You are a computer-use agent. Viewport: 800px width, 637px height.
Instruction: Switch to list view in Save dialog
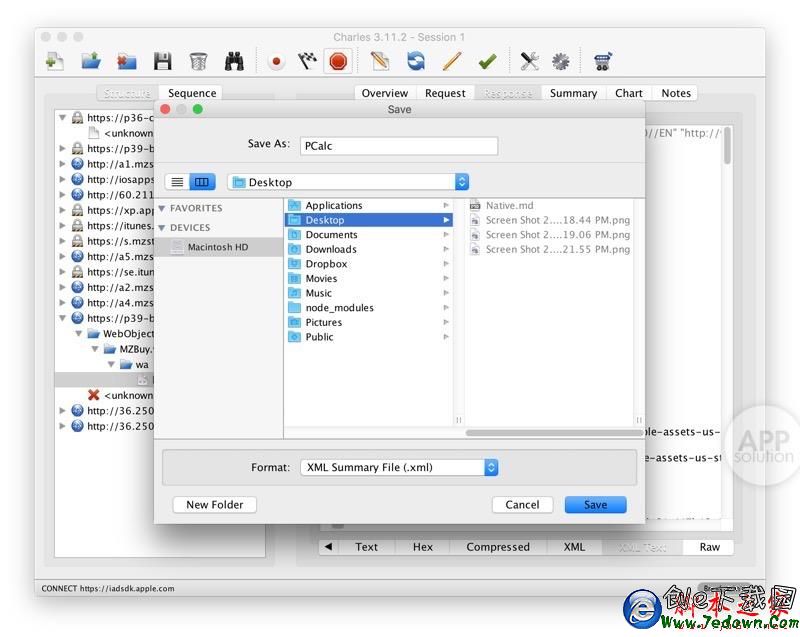pyautogui.click(x=177, y=182)
